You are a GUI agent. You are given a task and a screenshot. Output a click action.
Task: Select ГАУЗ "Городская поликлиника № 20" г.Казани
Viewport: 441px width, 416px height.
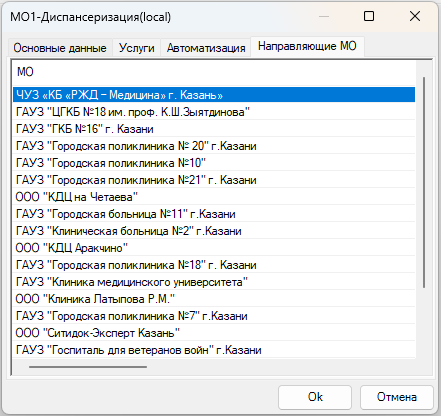(x=214, y=146)
